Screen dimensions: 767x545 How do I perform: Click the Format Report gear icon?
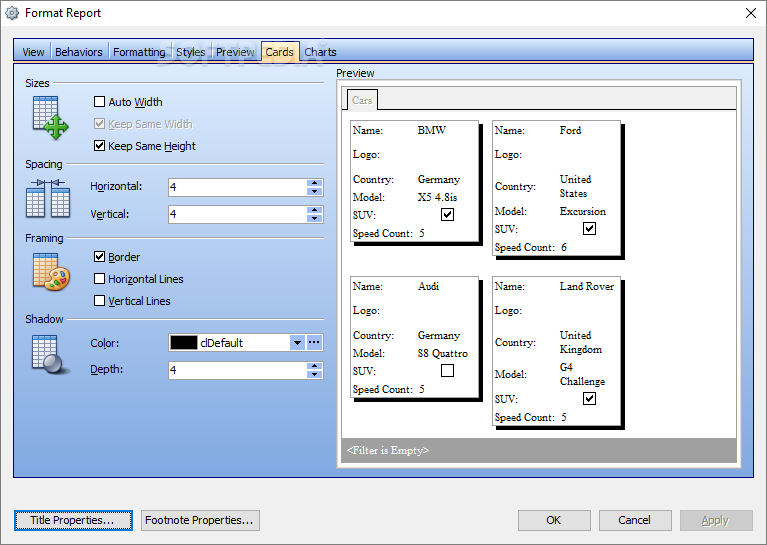click(x=12, y=13)
